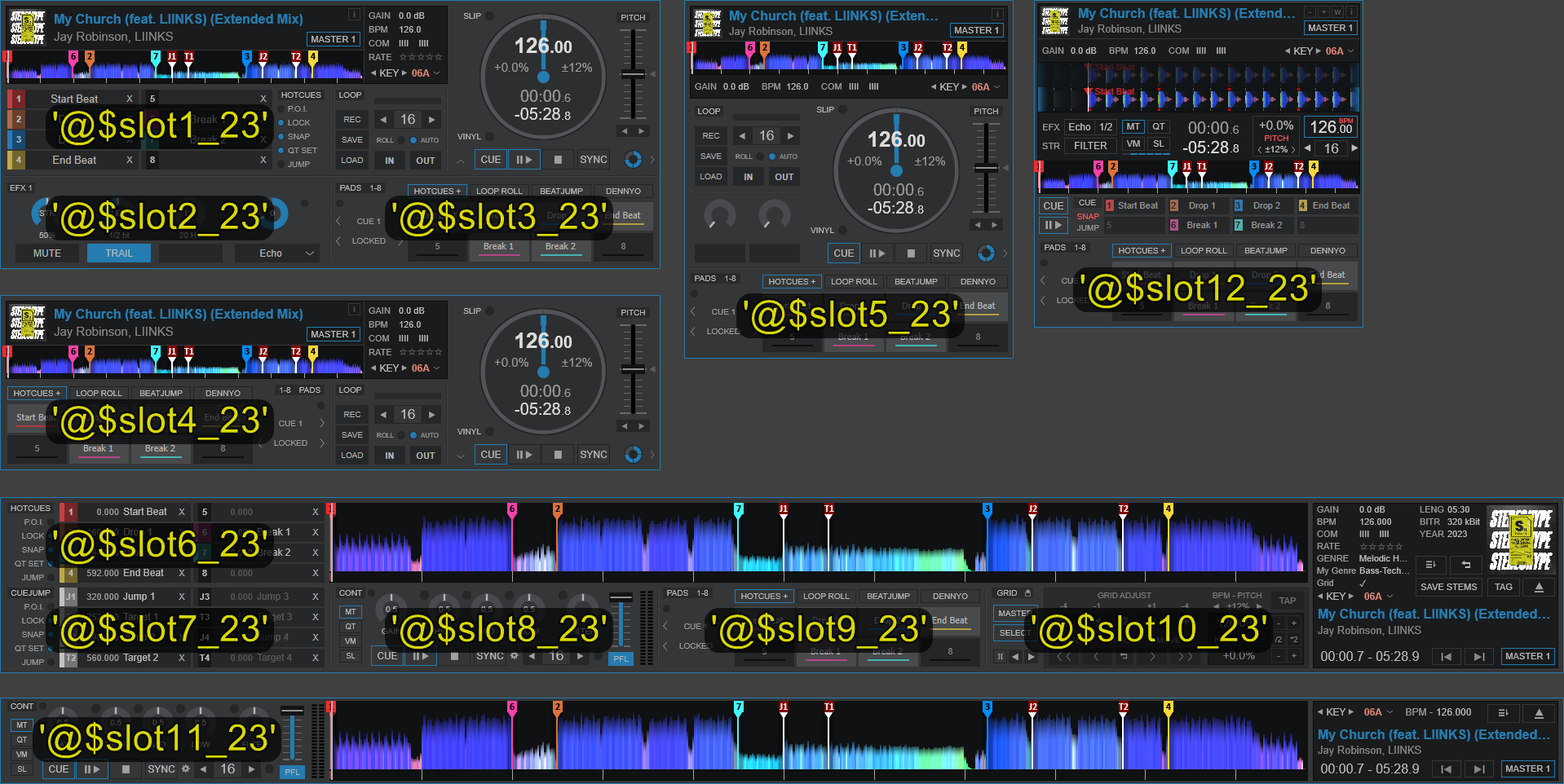Click the beatgrid bar icon below SELECT
The height and width of the screenshot is (784, 1564).
click(1000, 656)
